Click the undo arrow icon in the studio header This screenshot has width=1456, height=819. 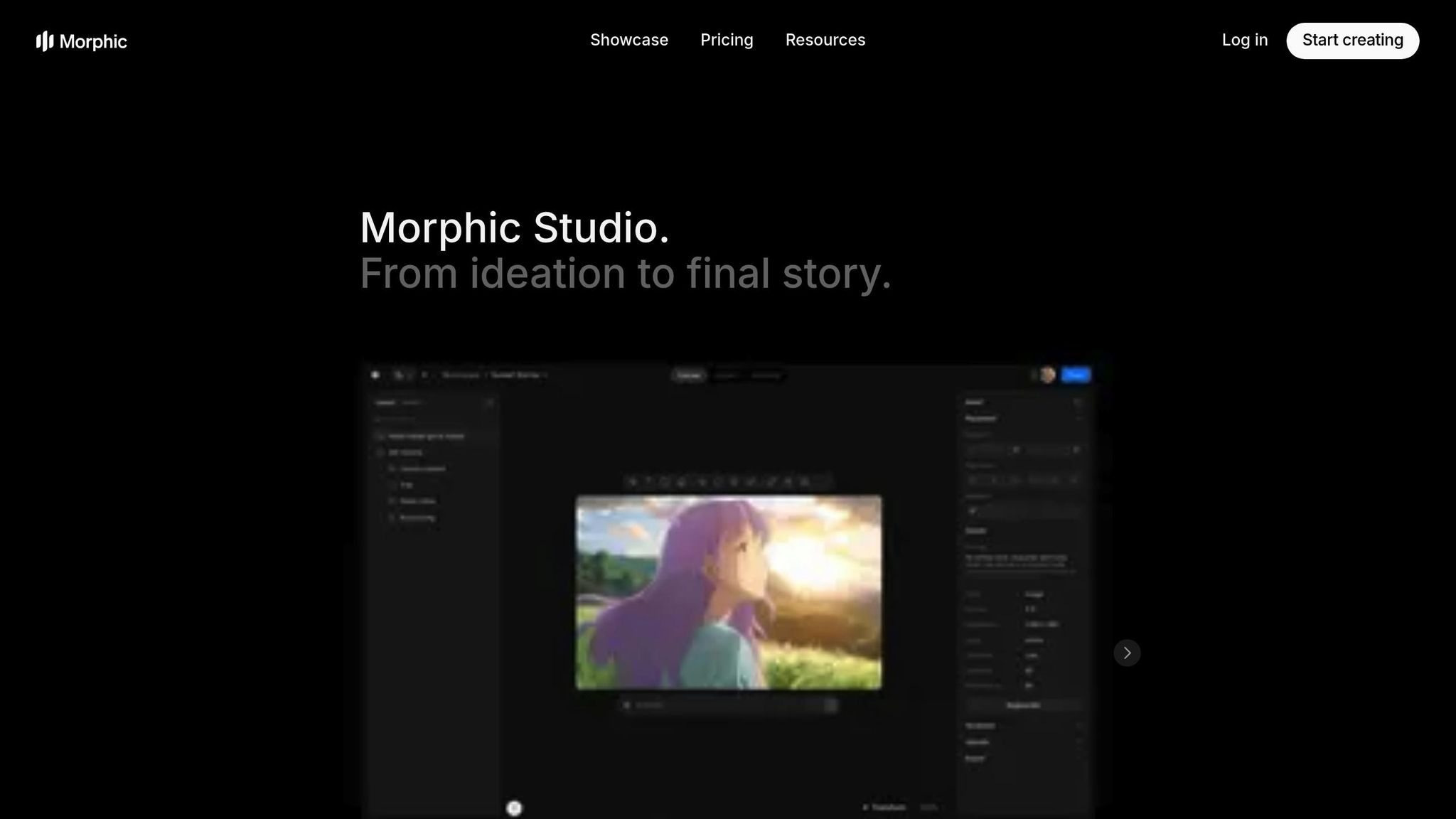coord(398,375)
